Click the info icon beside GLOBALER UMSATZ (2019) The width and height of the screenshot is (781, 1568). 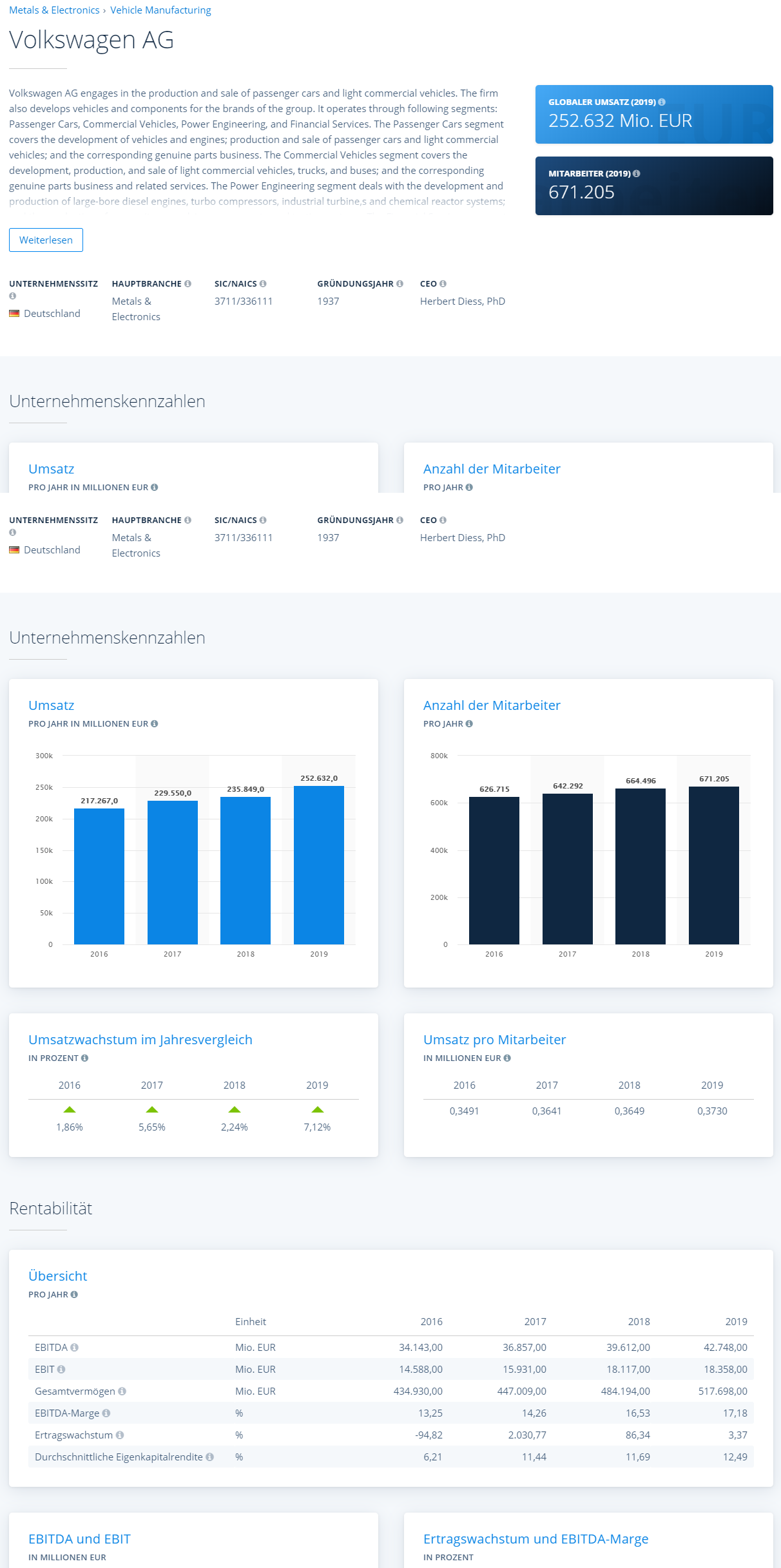pyautogui.click(x=662, y=102)
